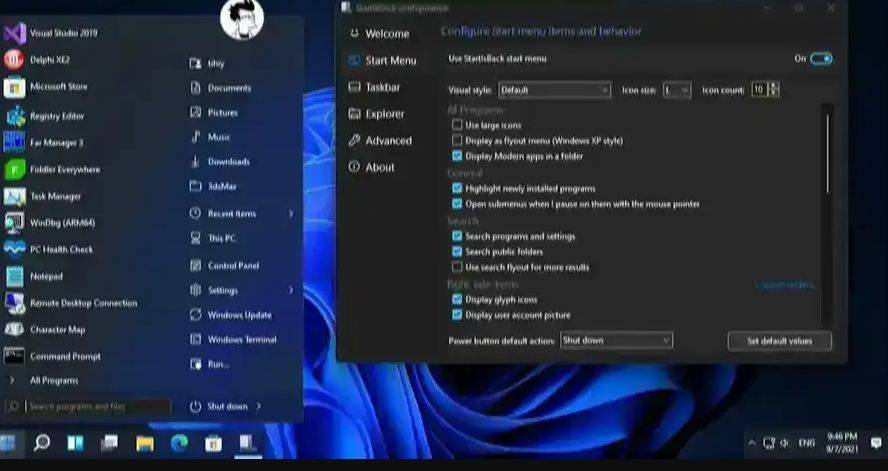Viewport: 888px width, 471px height.
Task: Launch Delphi XE2 icon
Action: coord(14,60)
